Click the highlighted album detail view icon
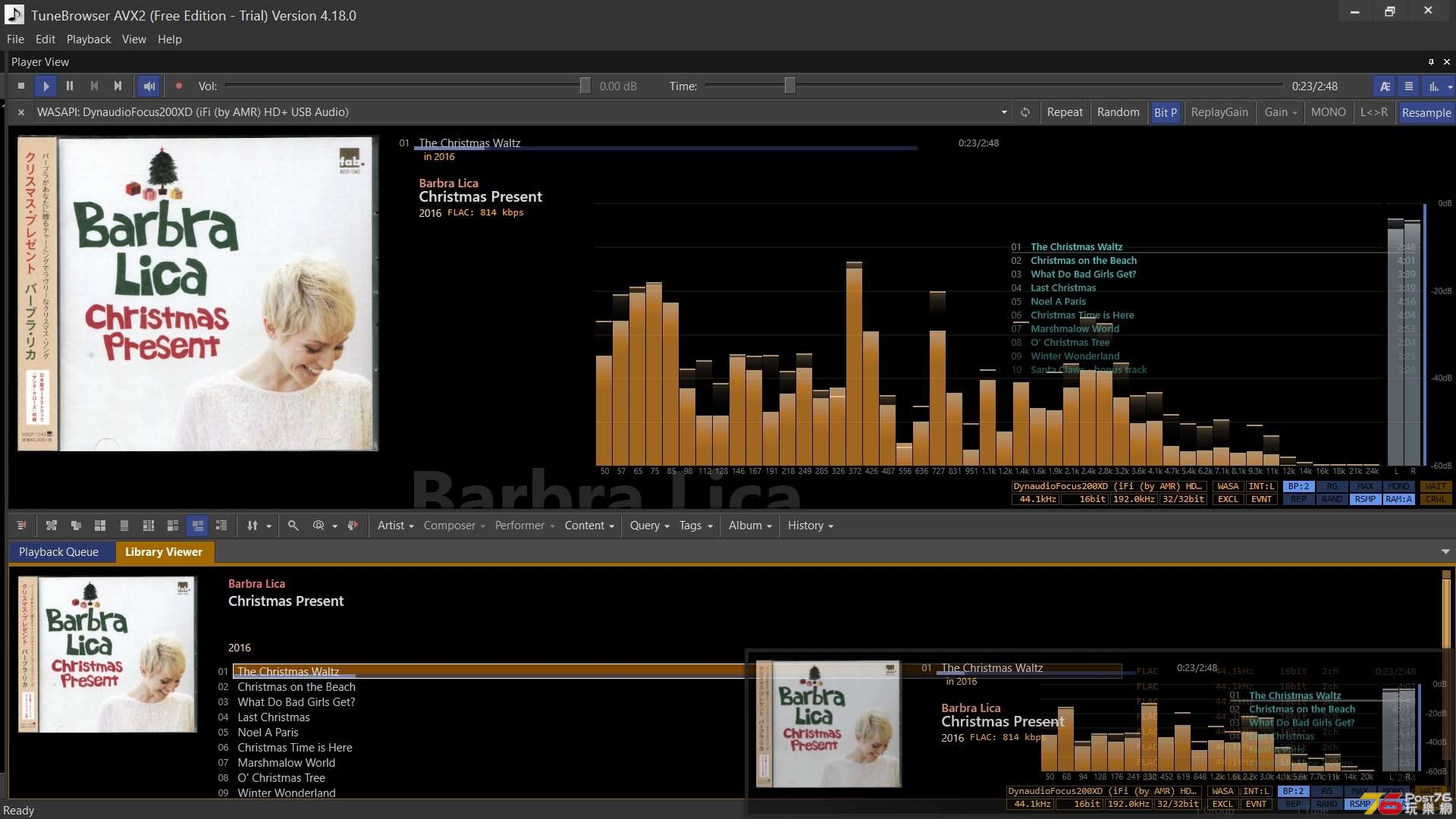The height and width of the screenshot is (819, 1456). (x=197, y=526)
